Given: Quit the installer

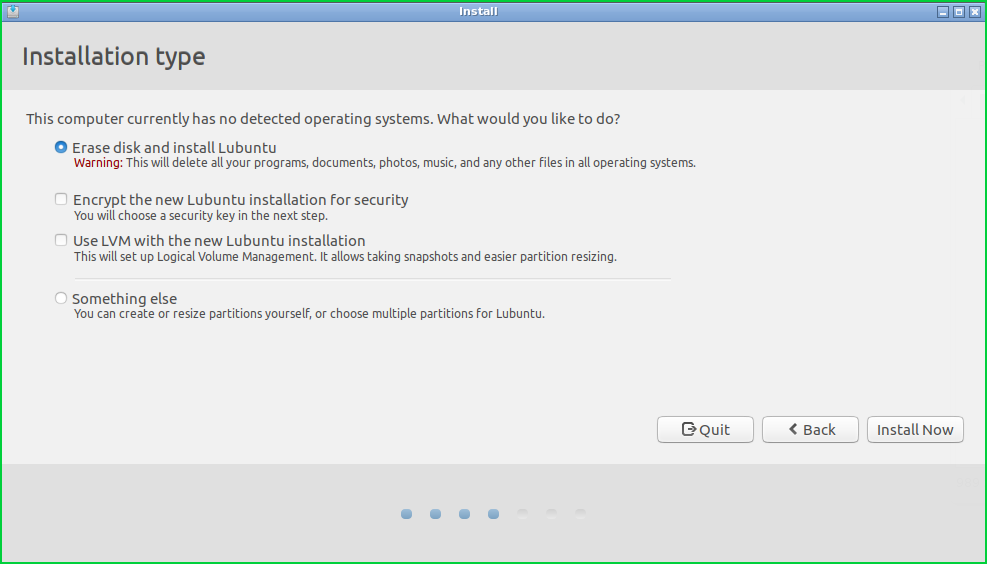Looking at the screenshot, I should (x=705, y=429).
